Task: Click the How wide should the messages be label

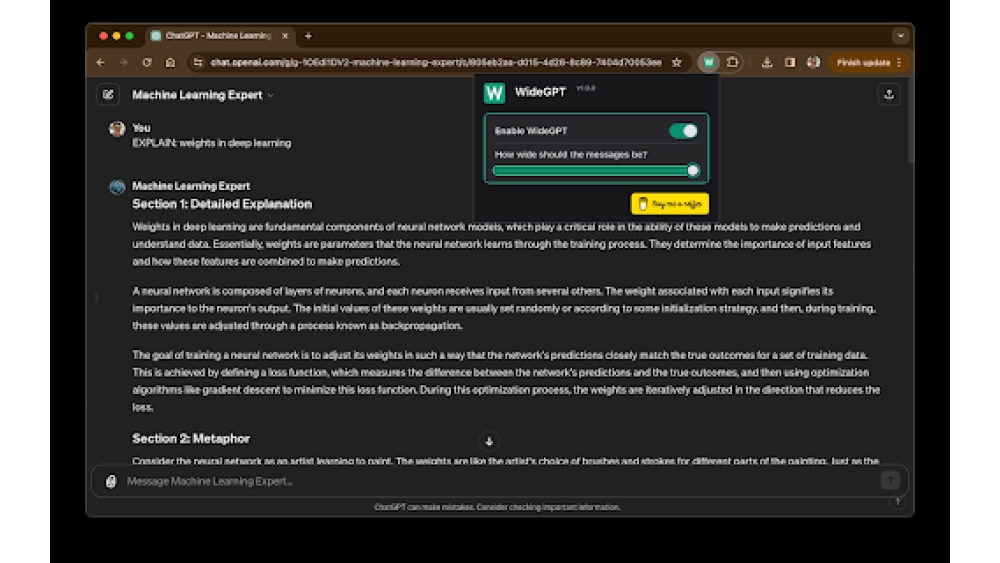Action: (x=571, y=154)
